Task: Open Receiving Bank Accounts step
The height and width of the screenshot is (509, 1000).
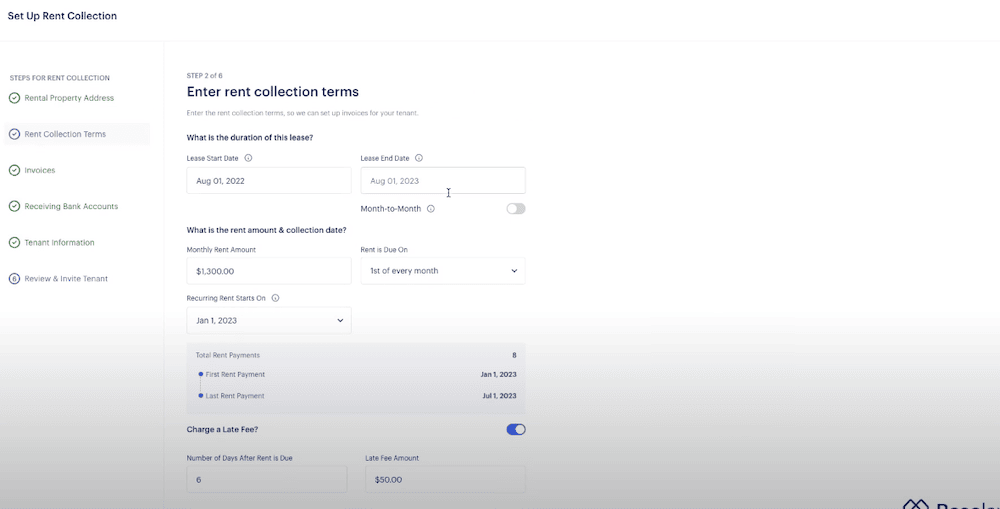Action: (x=71, y=207)
